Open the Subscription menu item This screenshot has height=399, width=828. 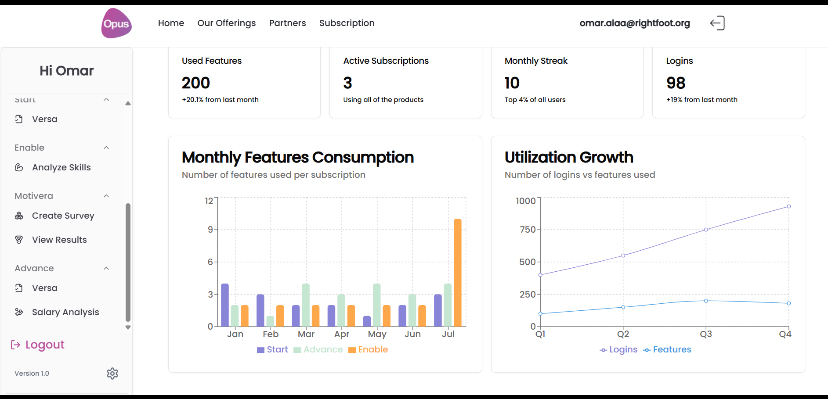click(347, 23)
